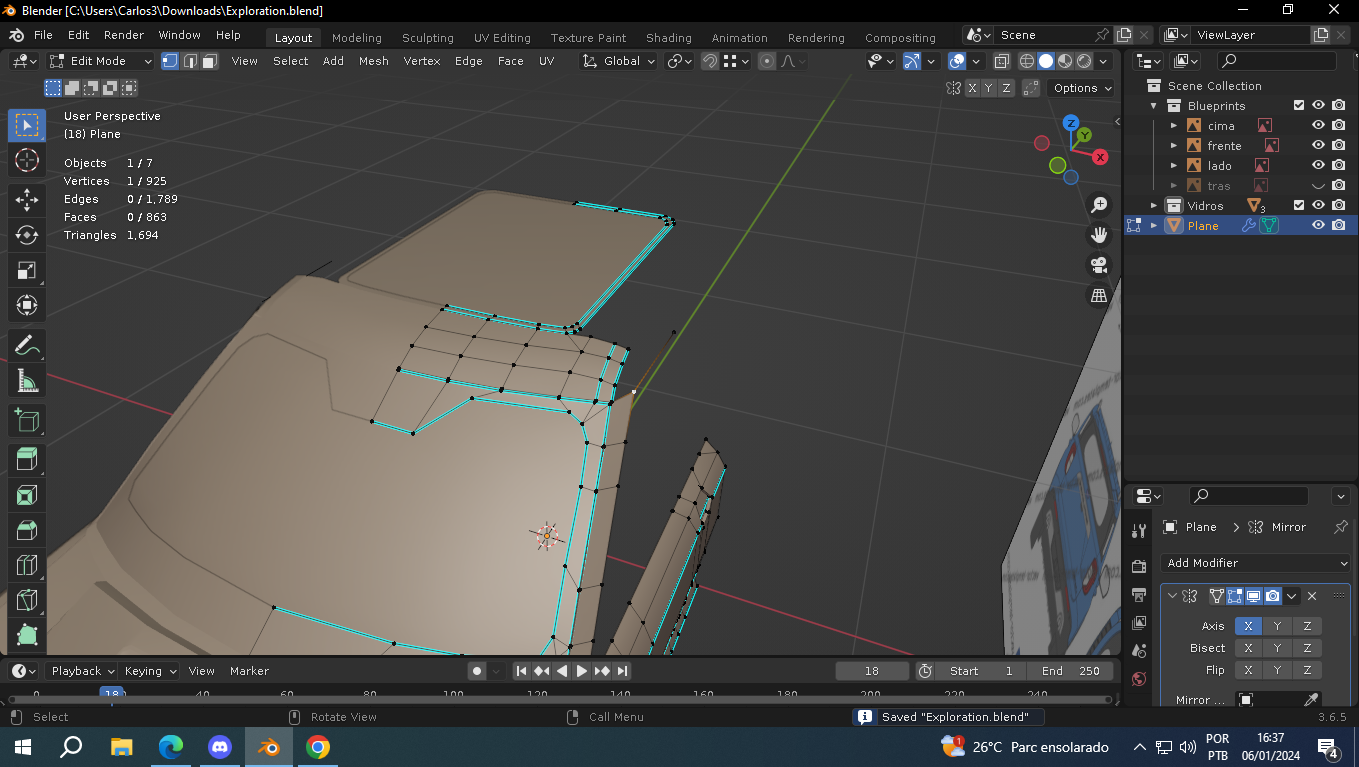Open the Edit Mode dropdown
The image size is (1359, 767).
click(101, 61)
